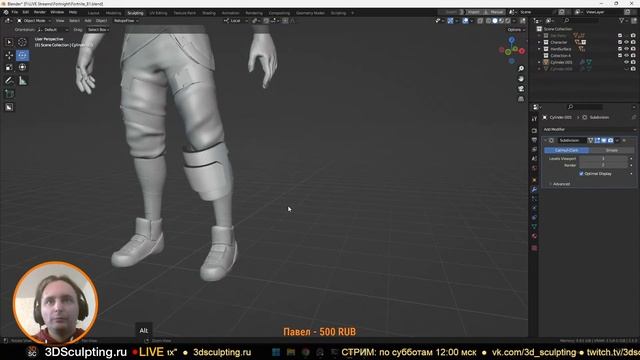
Task: Toggle camera view in viewport
Action: (x=521, y=89)
